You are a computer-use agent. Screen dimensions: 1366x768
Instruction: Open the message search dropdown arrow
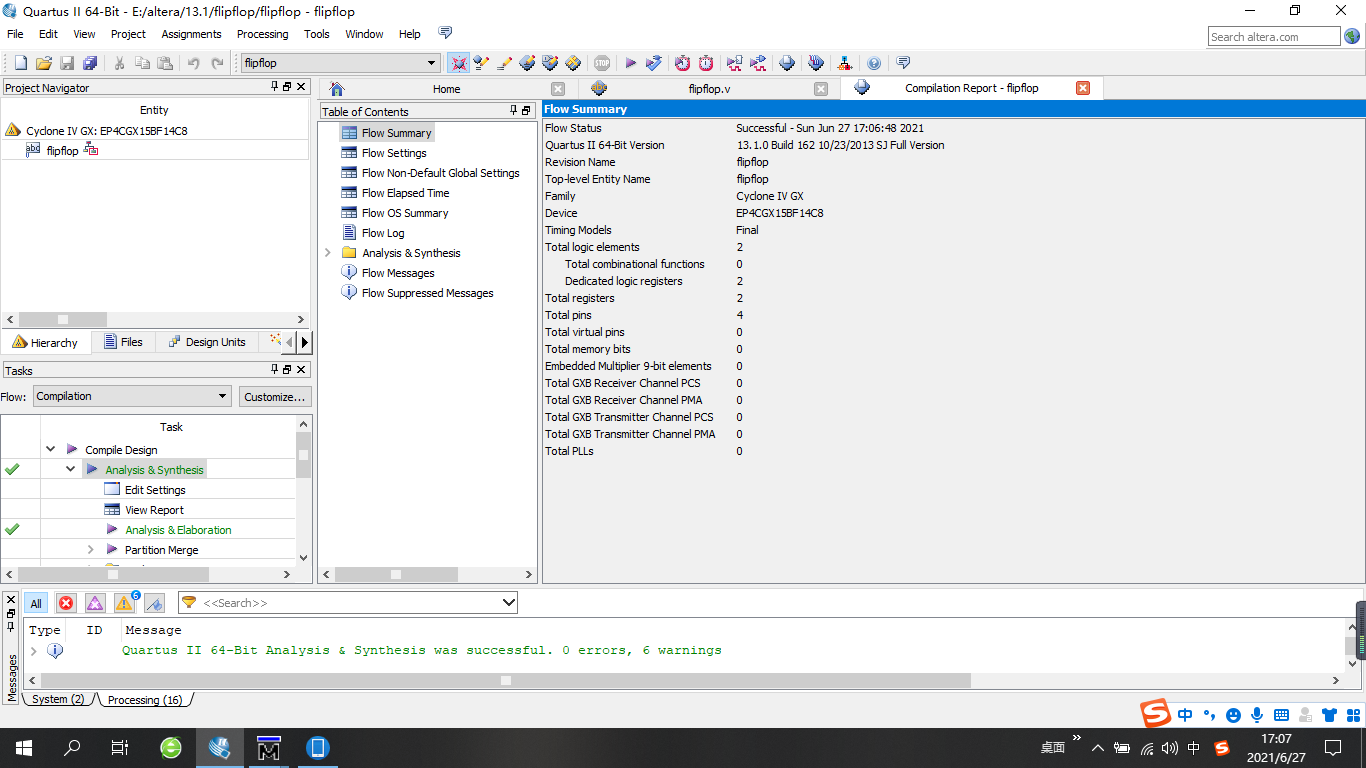pyautogui.click(x=509, y=603)
